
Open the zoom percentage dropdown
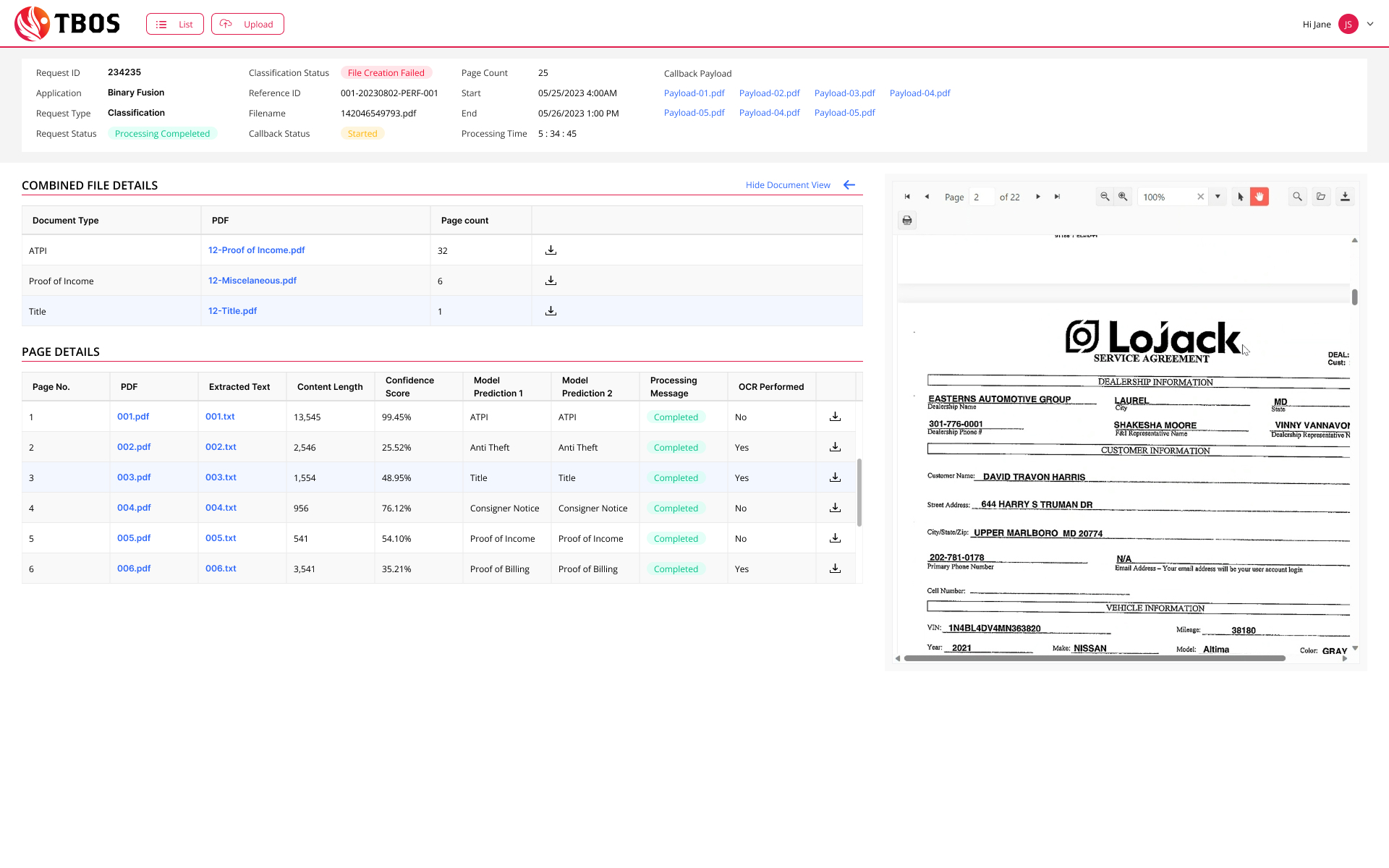tap(1218, 196)
